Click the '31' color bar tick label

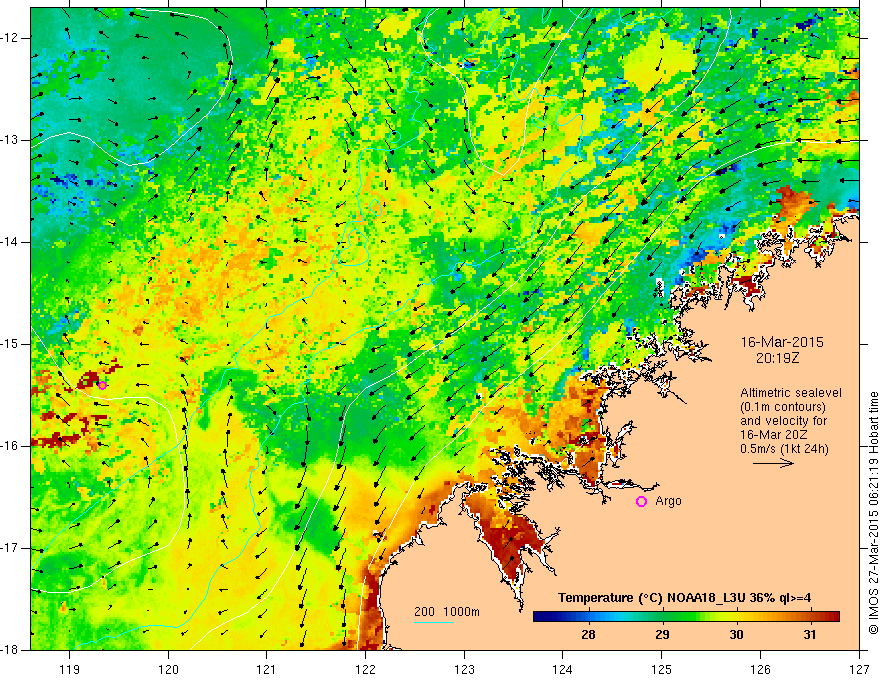(810, 635)
